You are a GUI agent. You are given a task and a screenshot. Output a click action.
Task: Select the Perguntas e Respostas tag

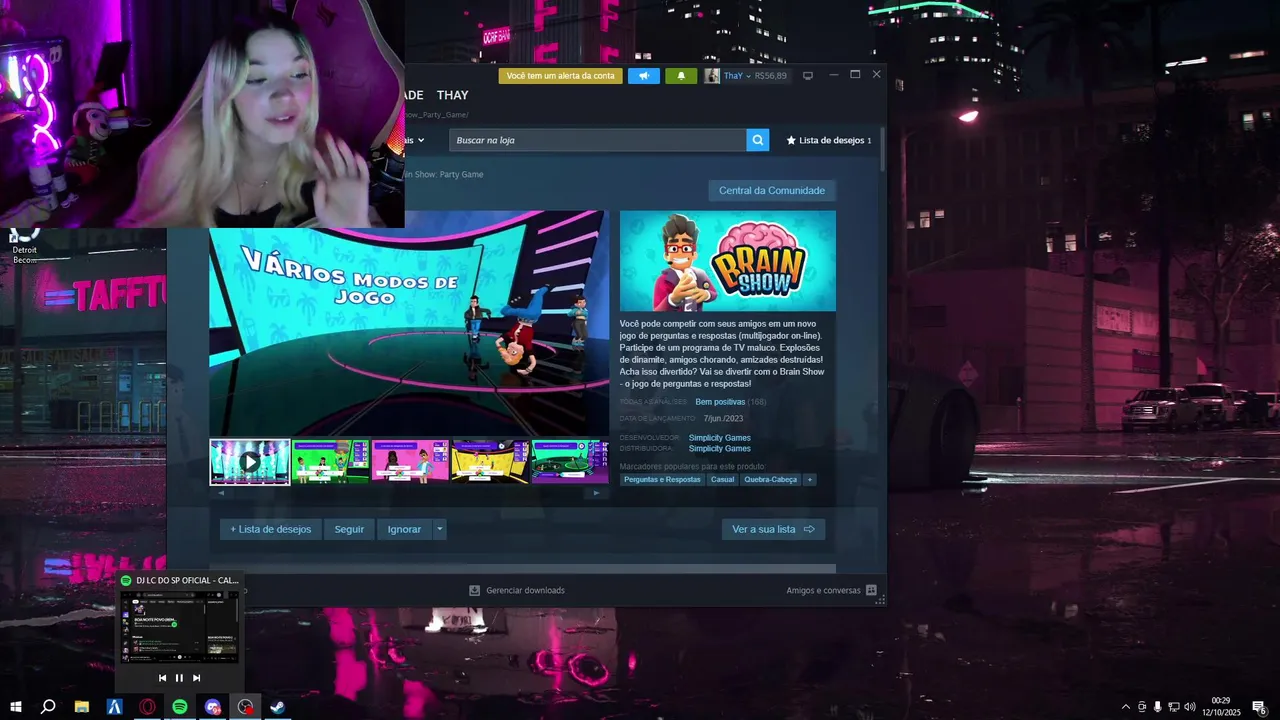click(662, 480)
